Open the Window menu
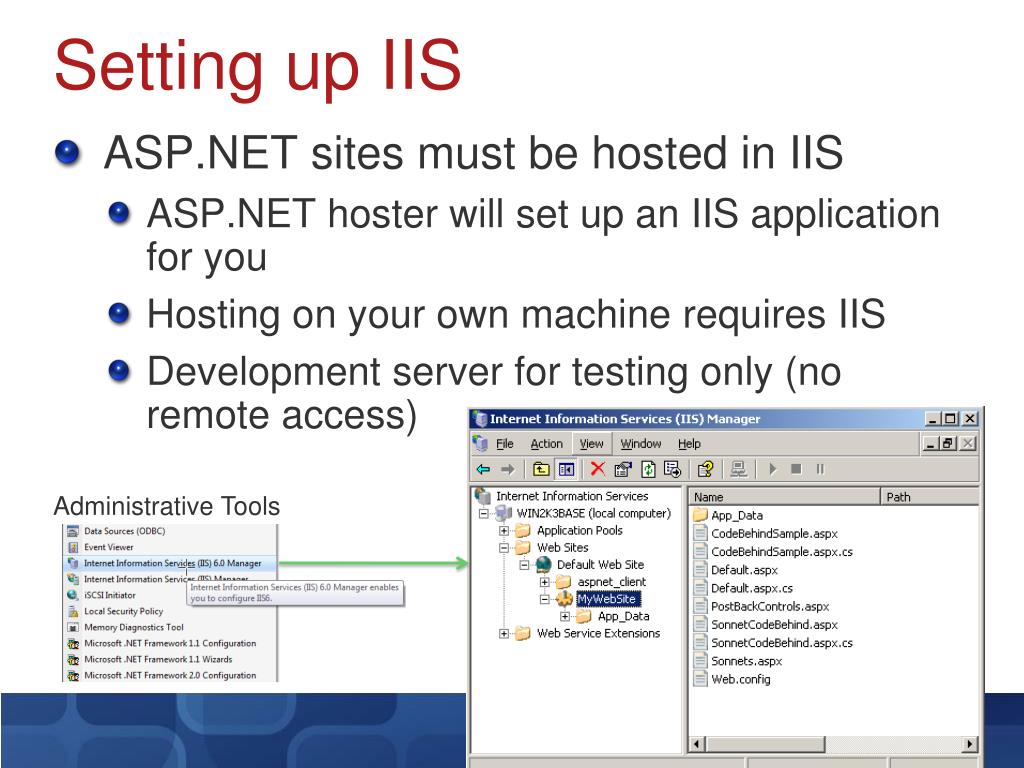 (x=641, y=444)
